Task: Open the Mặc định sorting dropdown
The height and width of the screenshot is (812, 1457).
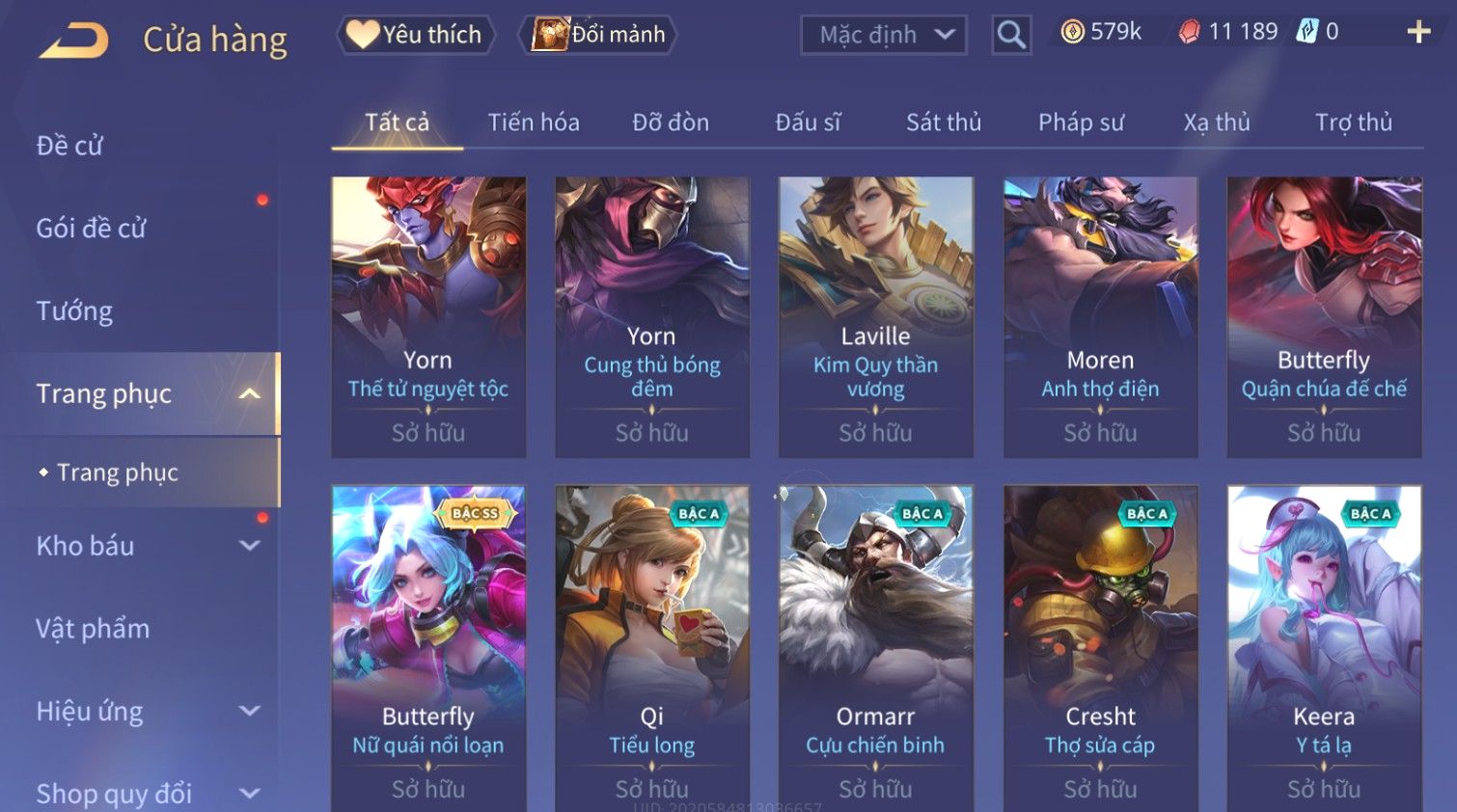Action: click(883, 36)
